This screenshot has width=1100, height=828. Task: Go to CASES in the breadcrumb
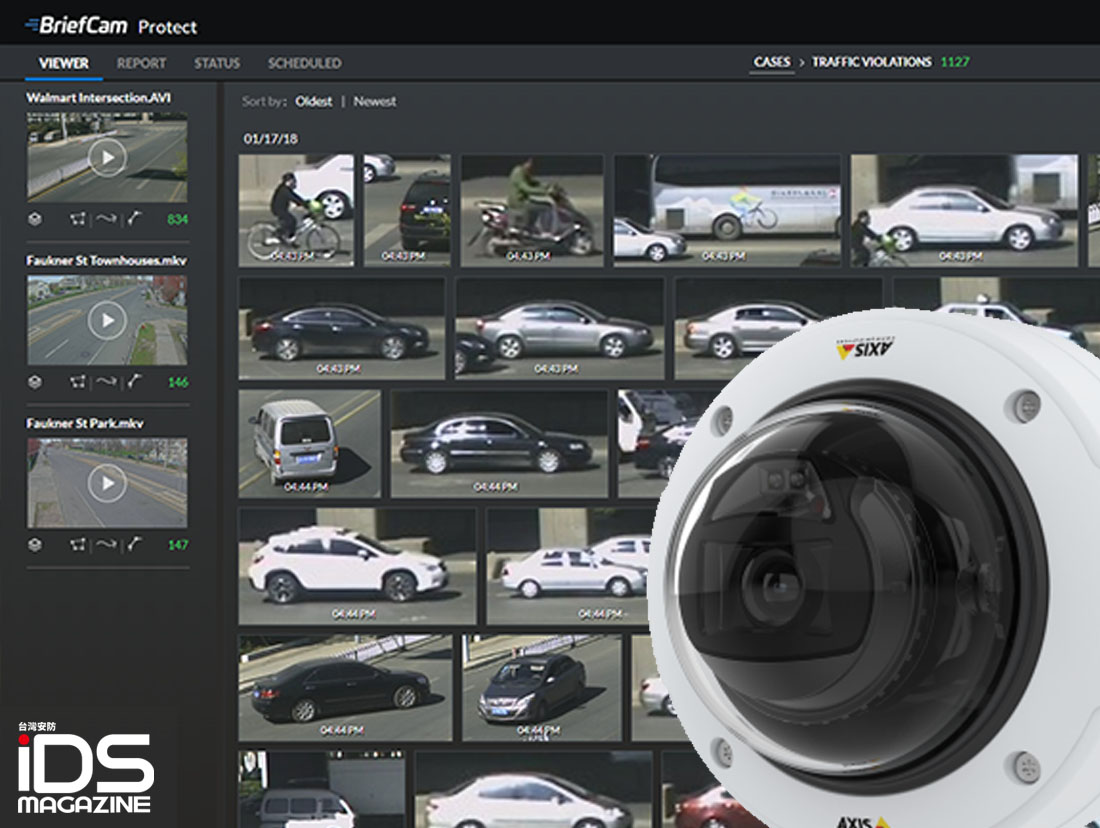[x=772, y=62]
